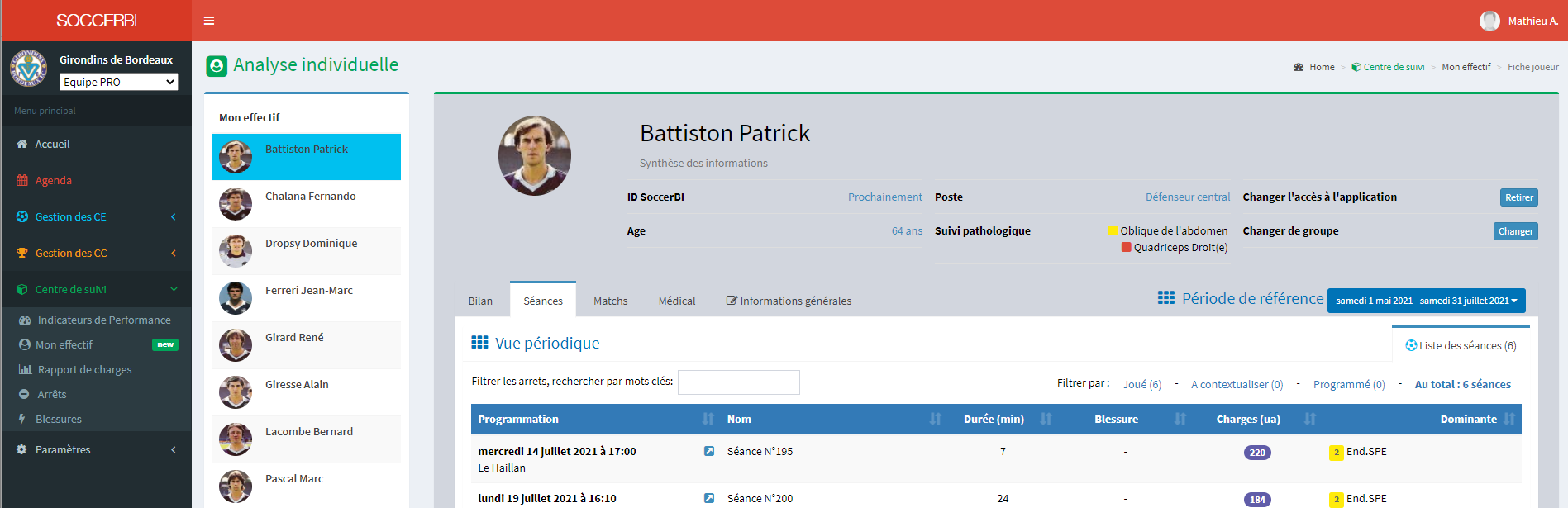Click the Blessures lightning icon
The height and width of the screenshot is (508, 1568).
click(22, 419)
